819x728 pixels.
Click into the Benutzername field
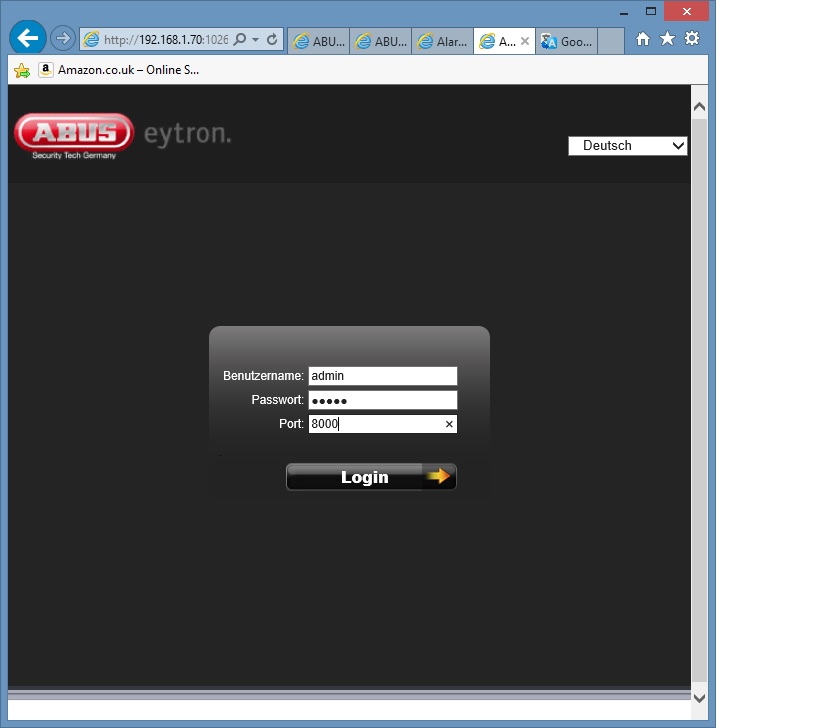tap(382, 376)
